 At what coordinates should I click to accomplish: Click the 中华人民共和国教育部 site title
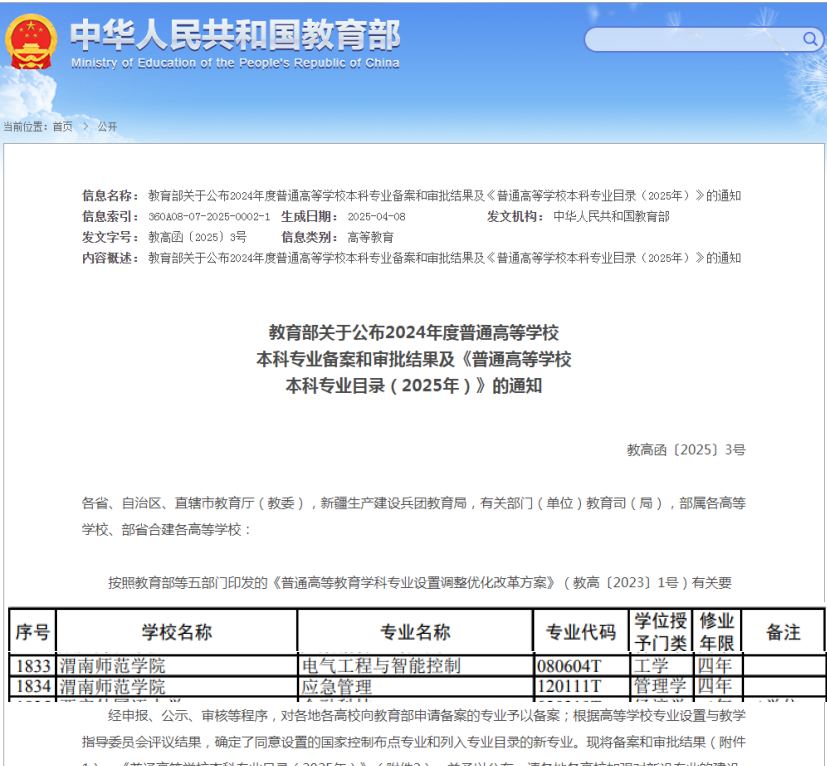[x=235, y=35]
